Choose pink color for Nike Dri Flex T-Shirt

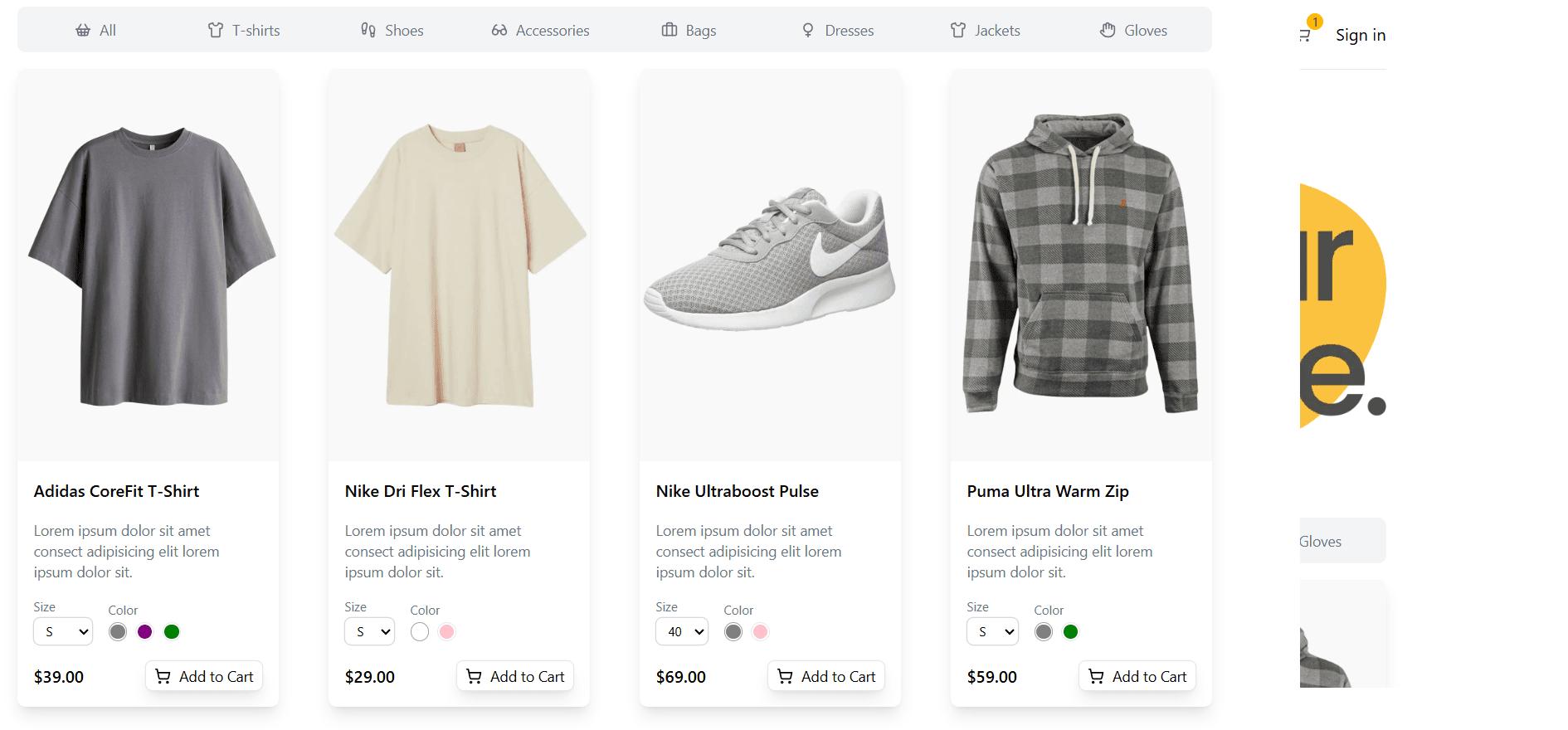pyautogui.click(x=447, y=632)
